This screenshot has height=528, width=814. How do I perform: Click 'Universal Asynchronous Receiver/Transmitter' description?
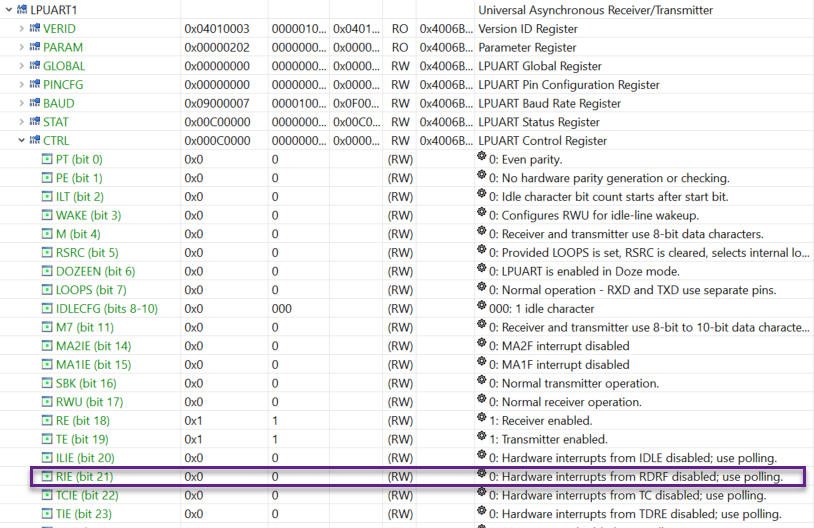595,10
